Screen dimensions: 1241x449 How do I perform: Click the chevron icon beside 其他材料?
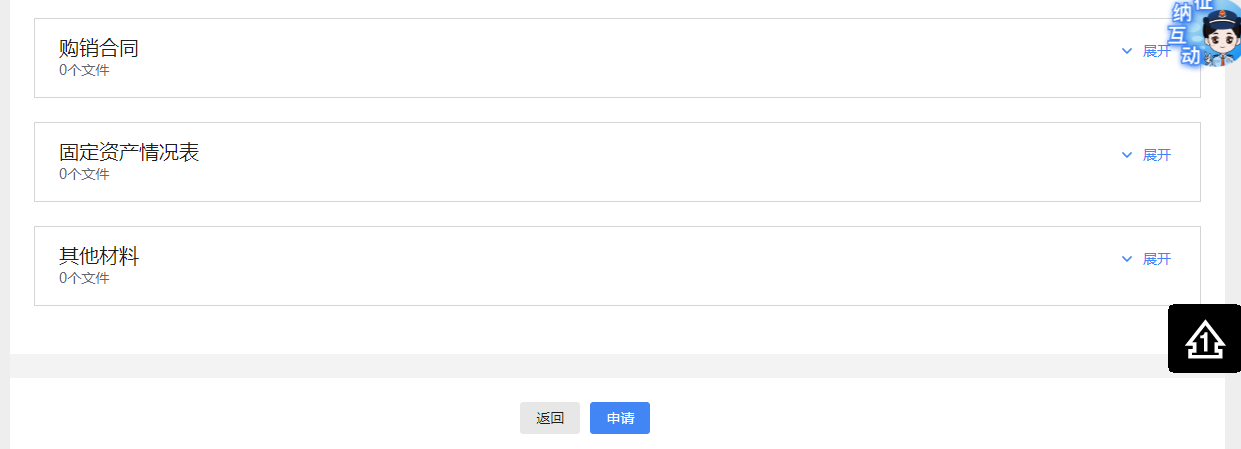(1127, 259)
